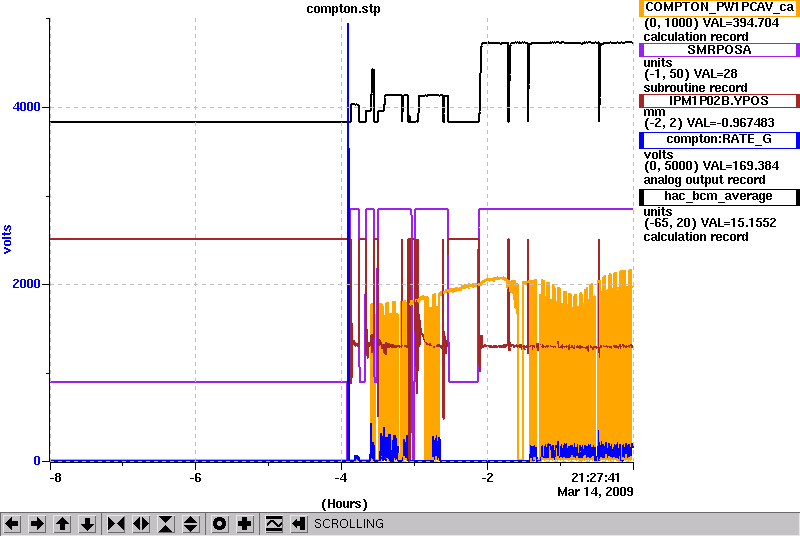The image size is (800, 536).
Task: Click the 0 y-axis tick label
Action: coord(37,461)
